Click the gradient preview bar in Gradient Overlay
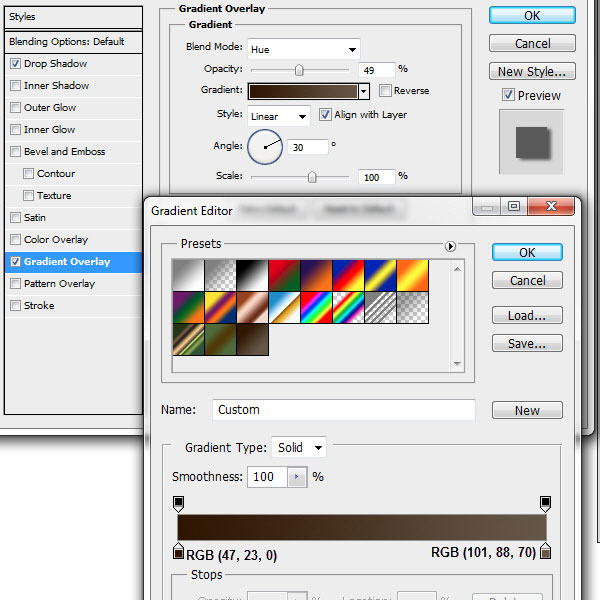Screen dimensions: 600x600 pos(303,91)
